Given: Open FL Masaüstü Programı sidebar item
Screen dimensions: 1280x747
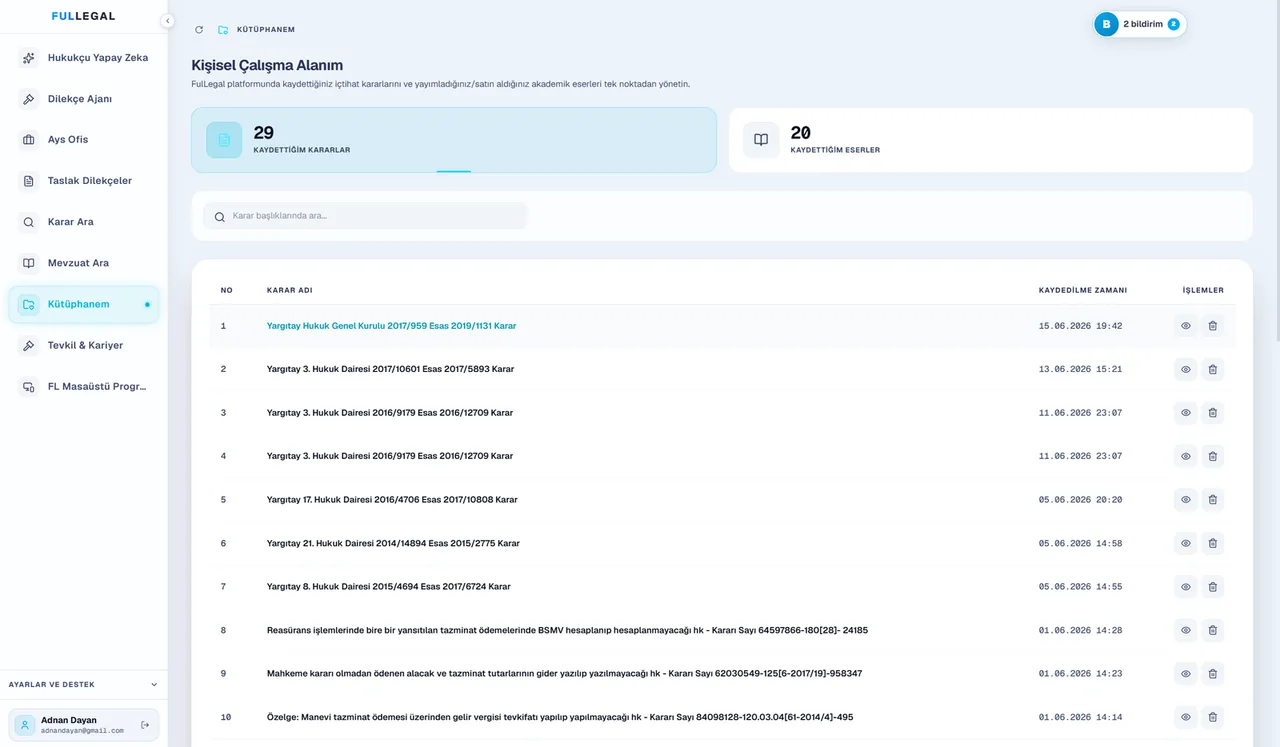Looking at the screenshot, I should pyautogui.click(x=84, y=387).
